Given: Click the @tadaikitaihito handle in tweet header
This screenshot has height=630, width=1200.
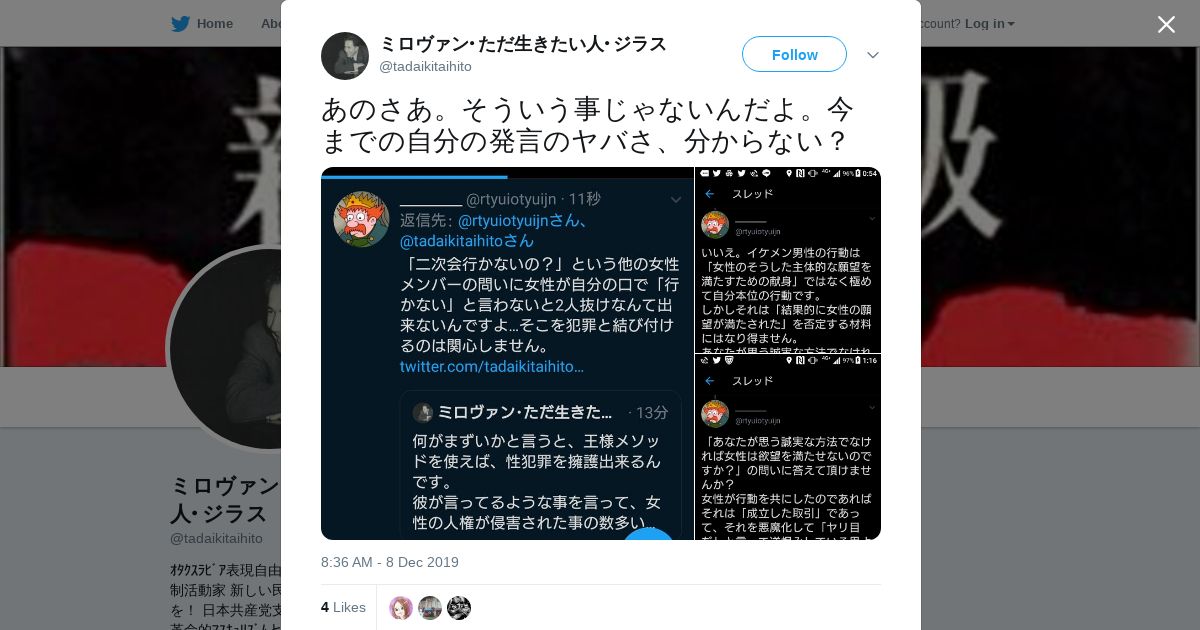Looking at the screenshot, I should [x=425, y=67].
